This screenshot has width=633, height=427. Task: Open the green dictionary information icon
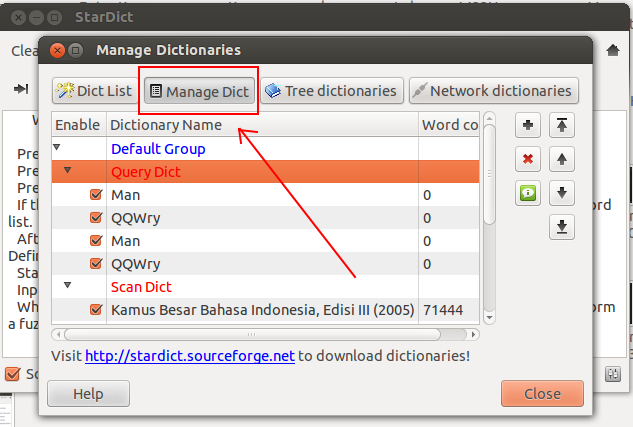tap(528, 193)
